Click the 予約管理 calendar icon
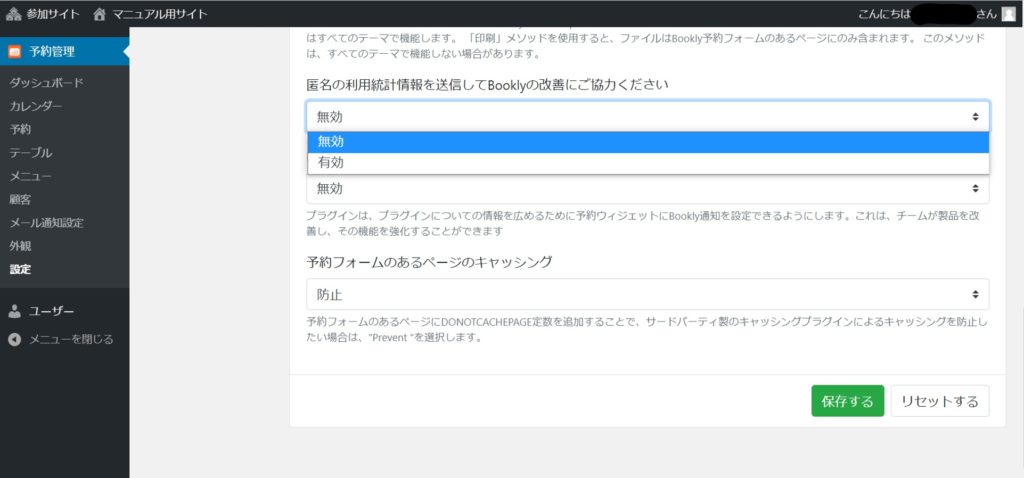Screen dimensions: 1024x478 tap(15, 51)
